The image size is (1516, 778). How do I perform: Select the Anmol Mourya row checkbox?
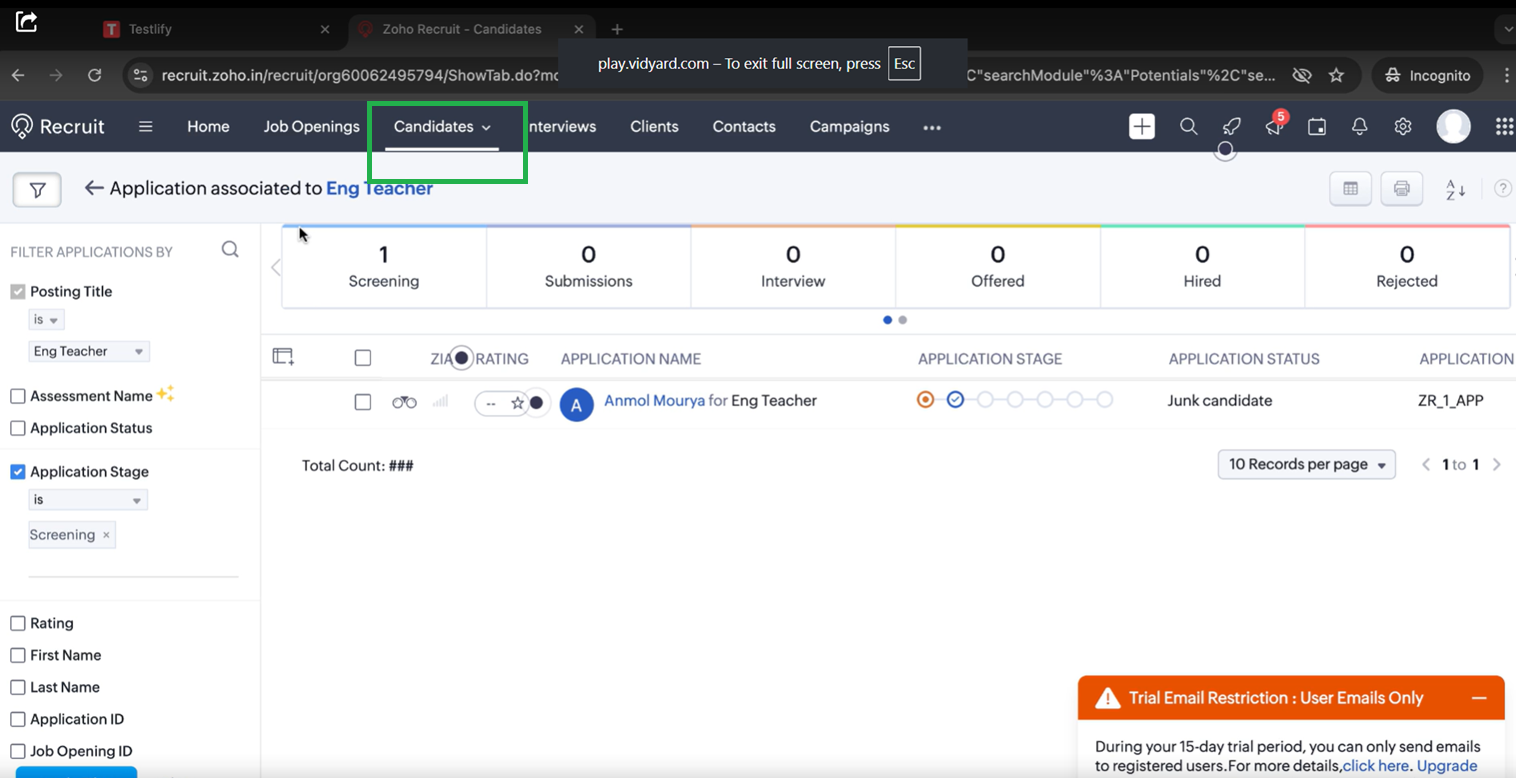pyautogui.click(x=363, y=402)
